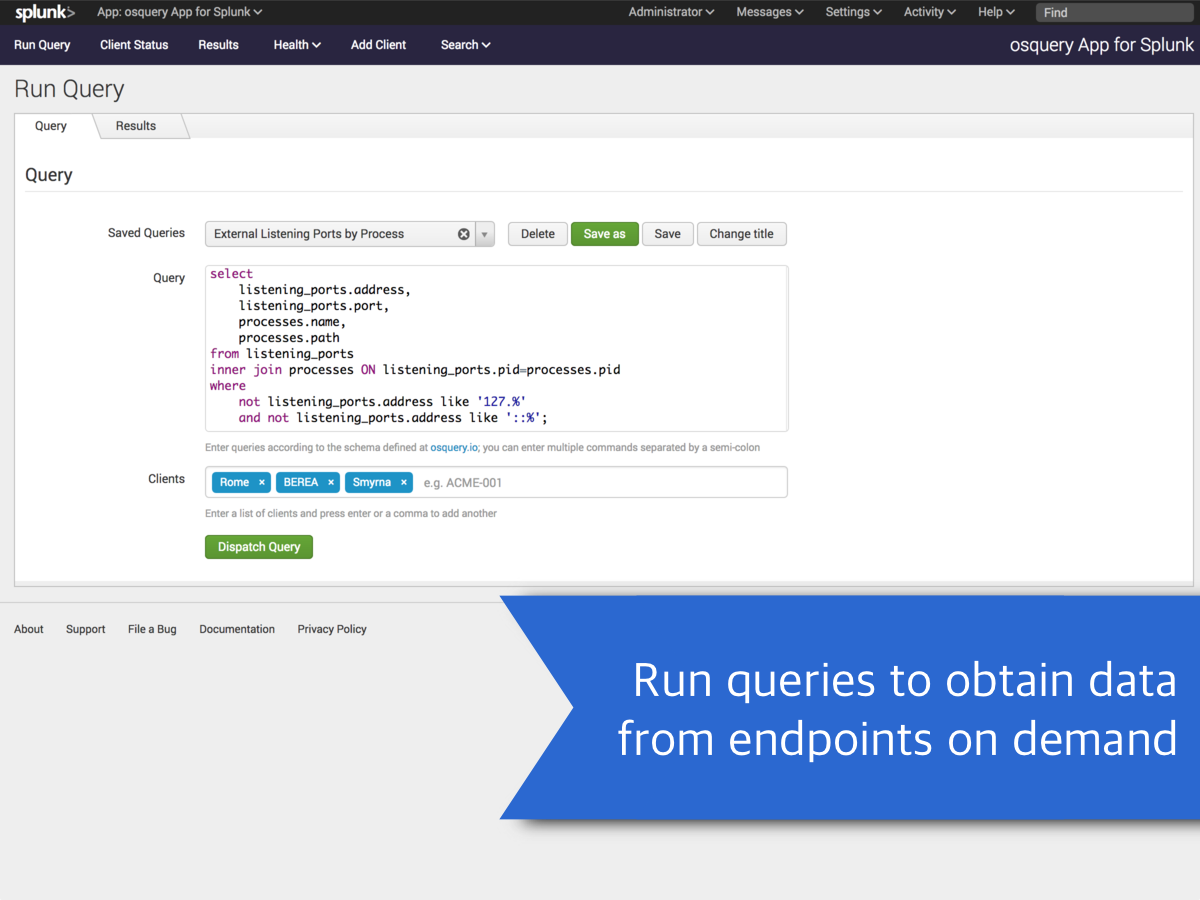Open the osquery.io link
Viewport: 1200px width, 900px height.
[x=454, y=448]
